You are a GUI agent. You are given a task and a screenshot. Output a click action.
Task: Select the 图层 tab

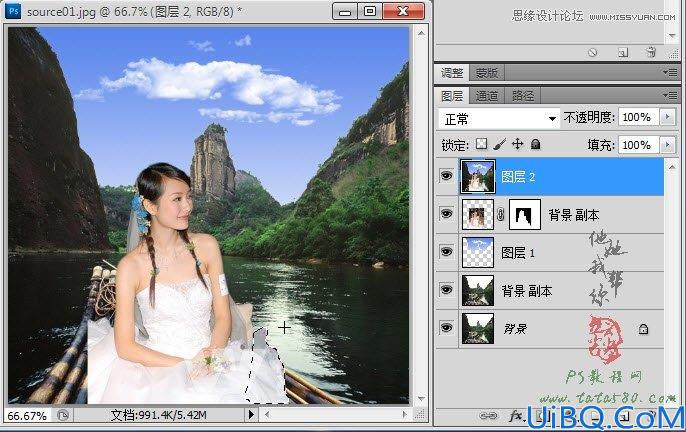pyautogui.click(x=452, y=95)
